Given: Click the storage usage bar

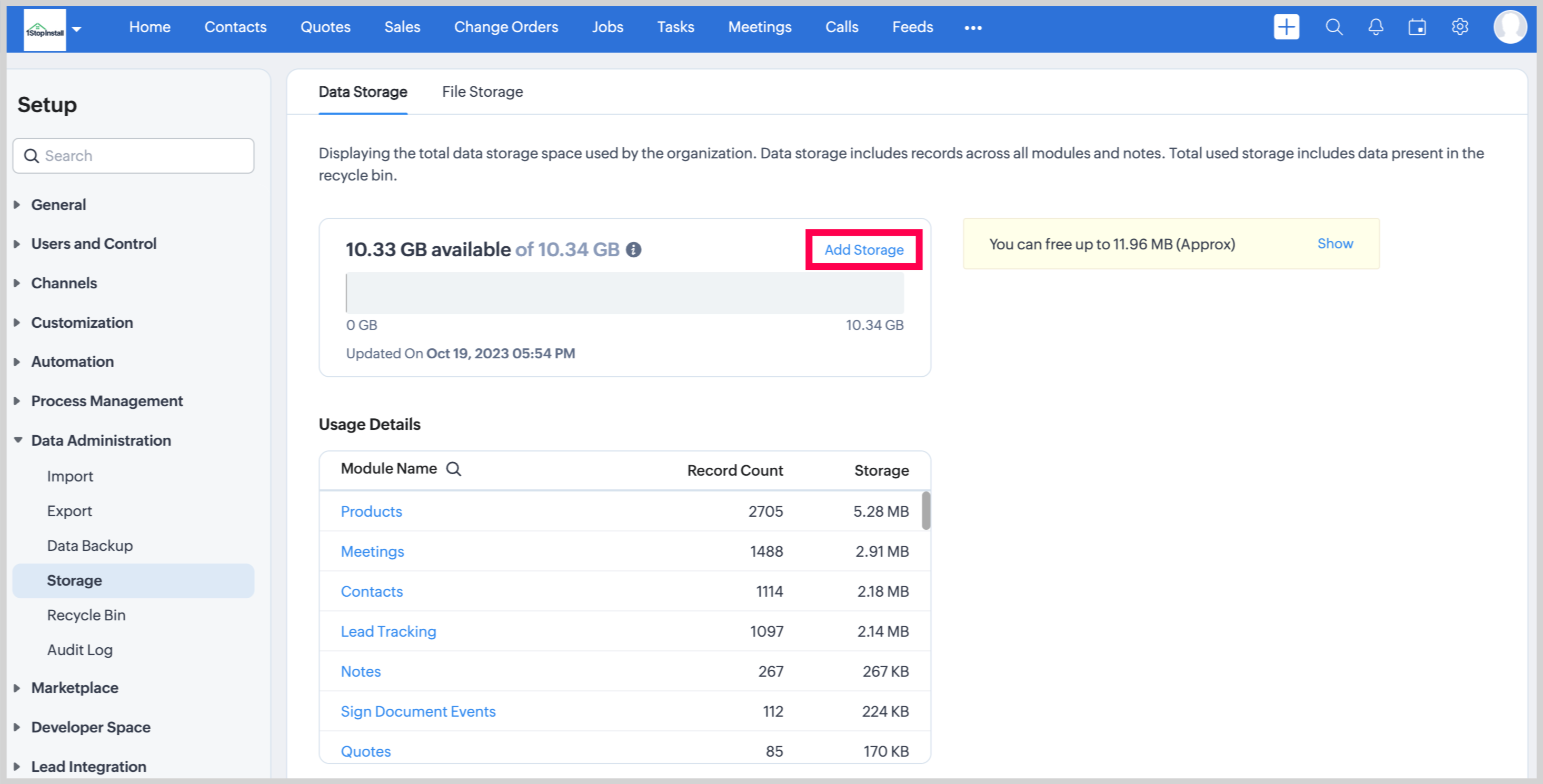Looking at the screenshot, I should click(624, 293).
